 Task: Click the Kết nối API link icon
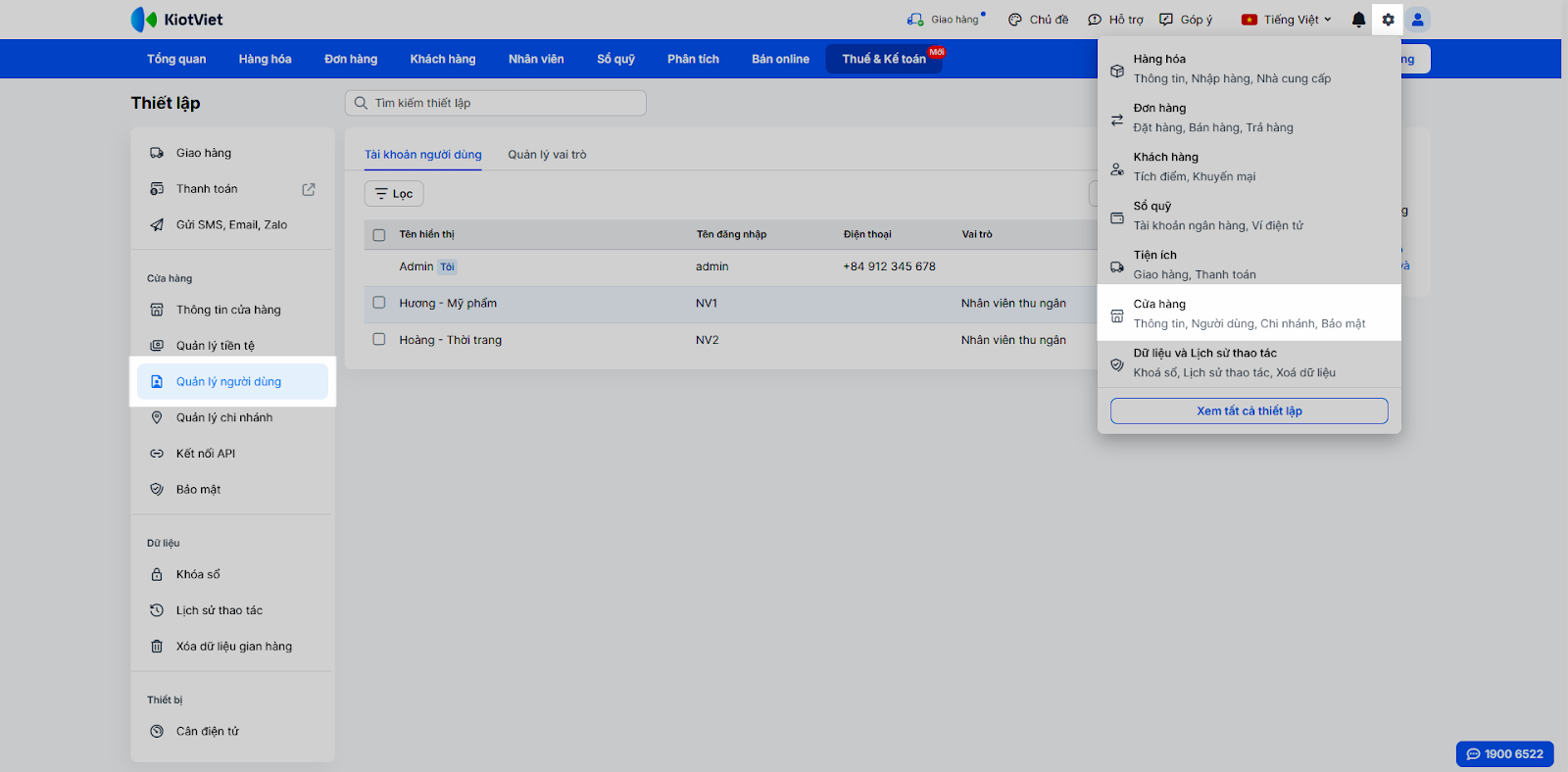(x=157, y=454)
